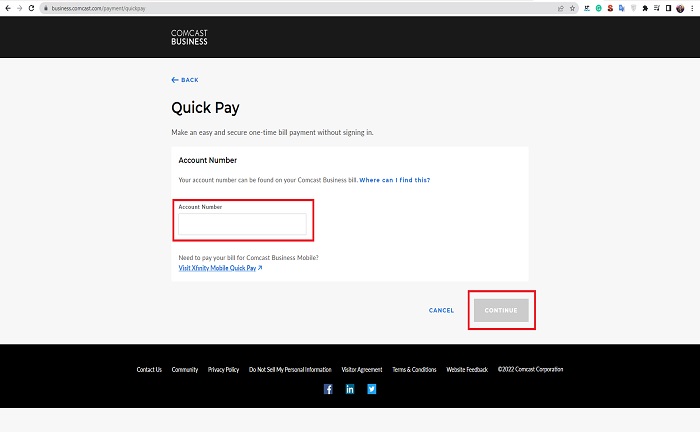Click the Back link with arrow
700x432 pixels.
pos(185,80)
